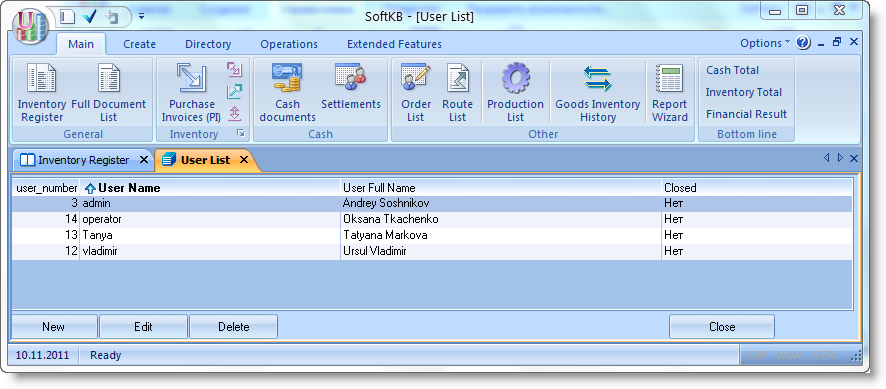This screenshot has height=389, width=886.
Task: Sort by User Full Name column header
Action: click(x=501, y=188)
